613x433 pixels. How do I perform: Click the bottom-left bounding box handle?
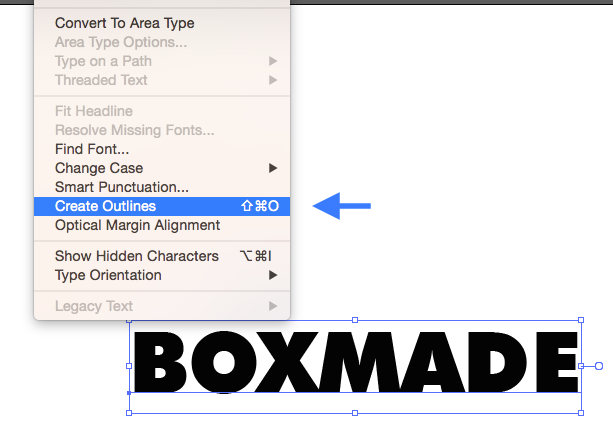coord(129,413)
